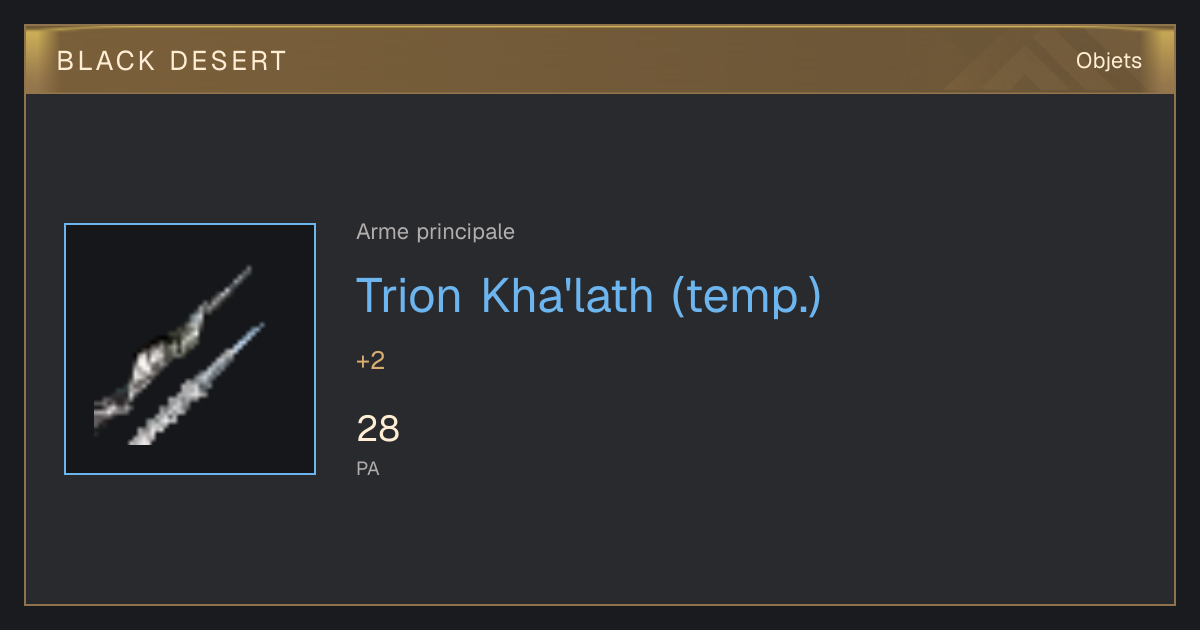The width and height of the screenshot is (1200, 630).
Task: Click the PA stat label
Action: pyautogui.click(x=367, y=468)
